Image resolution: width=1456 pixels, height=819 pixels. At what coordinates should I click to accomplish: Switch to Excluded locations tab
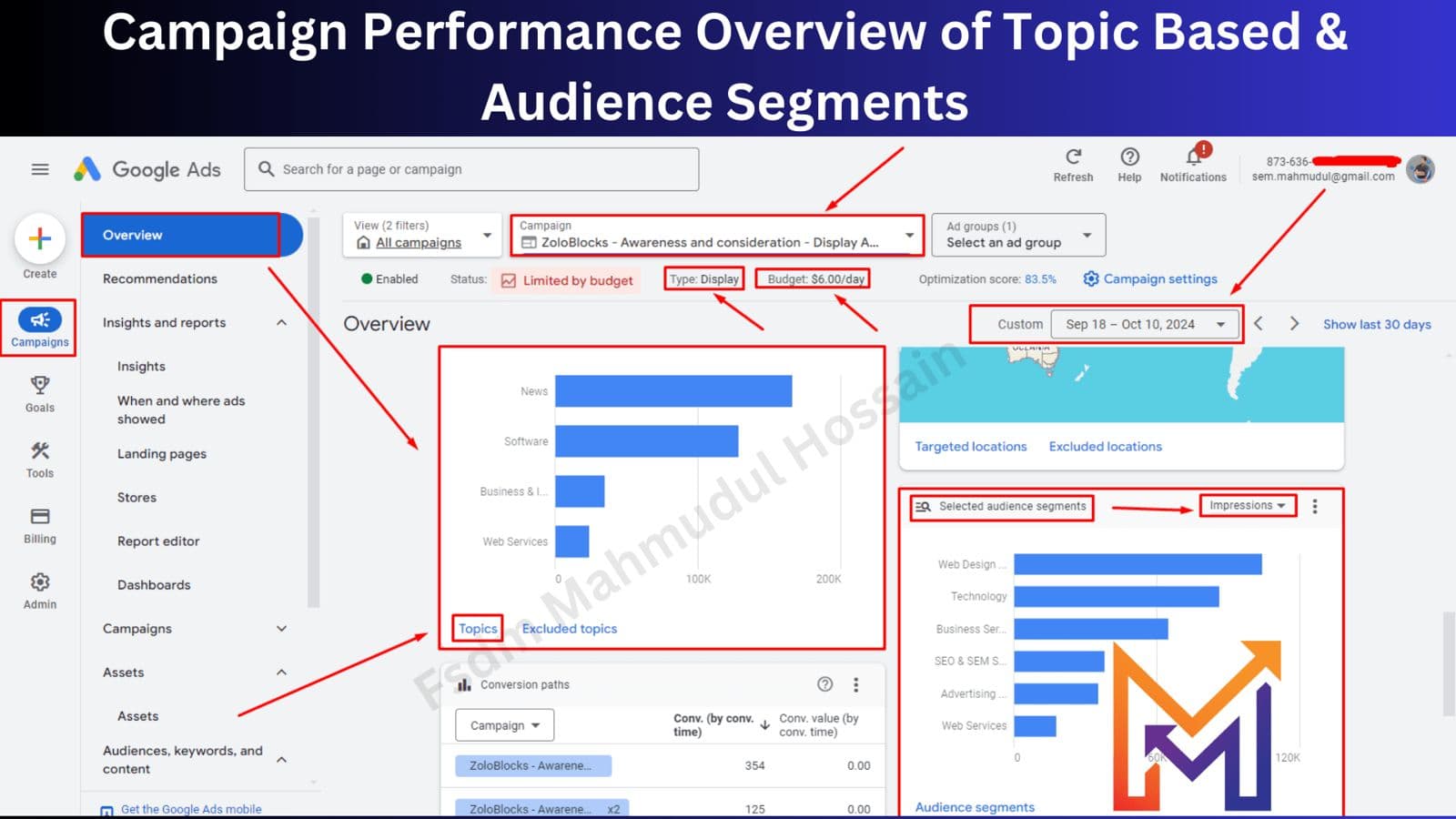coord(1106,446)
